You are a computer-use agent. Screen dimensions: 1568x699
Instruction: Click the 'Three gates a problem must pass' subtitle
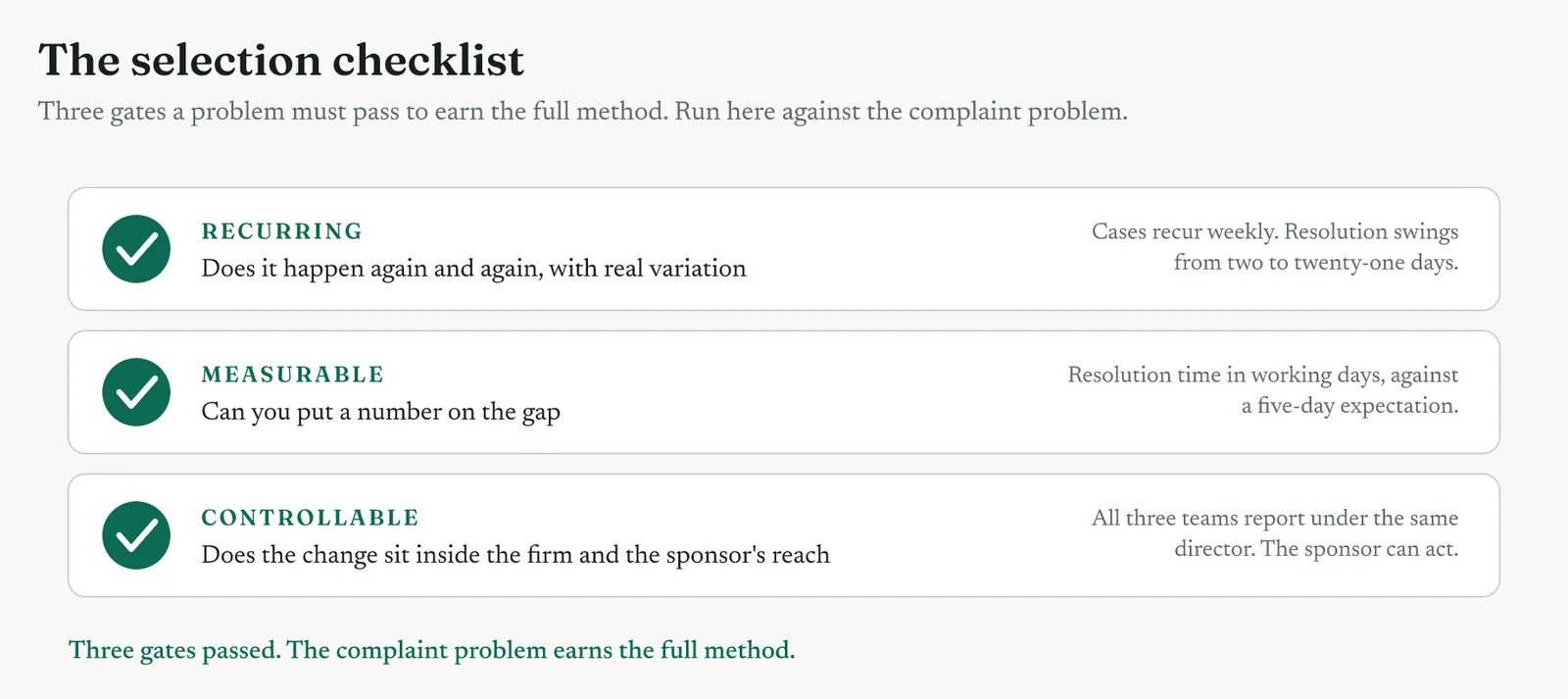point(583,111)
